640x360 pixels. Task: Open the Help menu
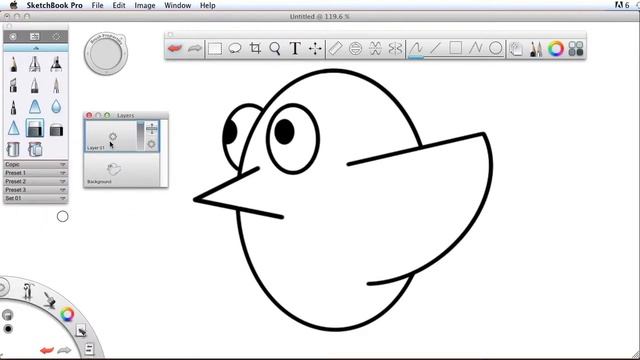click(208, 5)
